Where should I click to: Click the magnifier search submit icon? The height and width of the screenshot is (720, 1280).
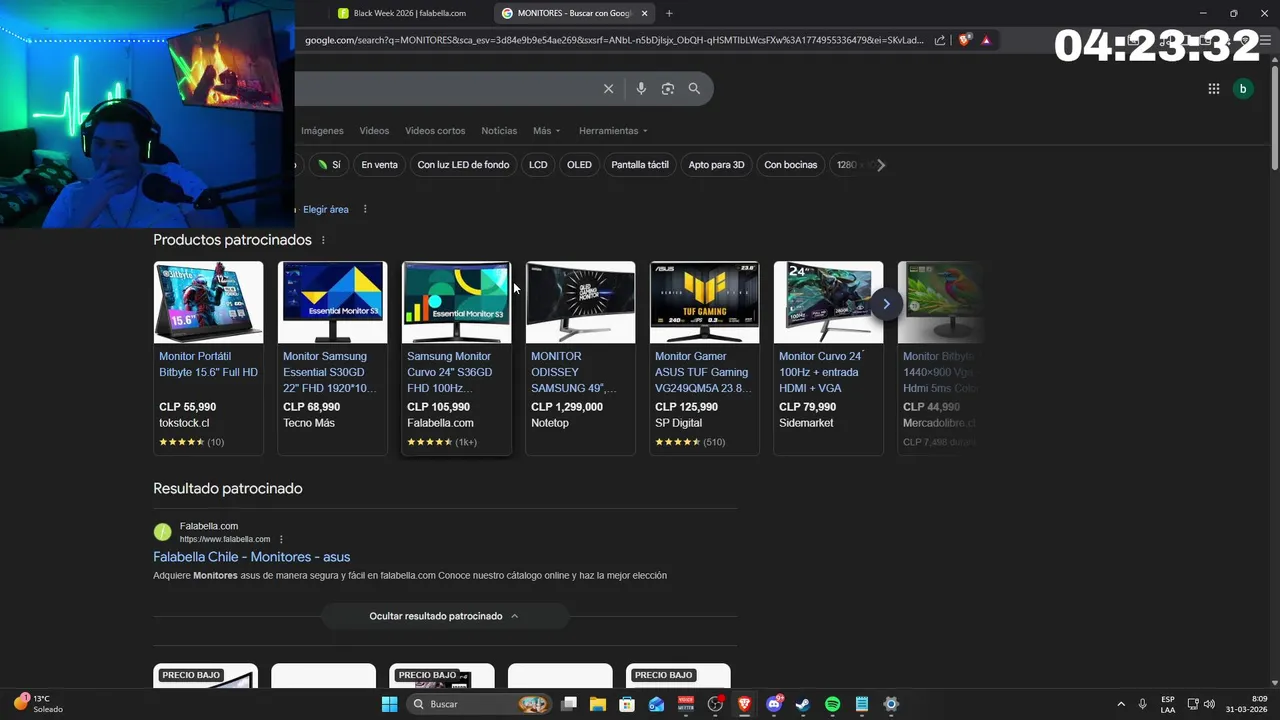click(694, 89)
